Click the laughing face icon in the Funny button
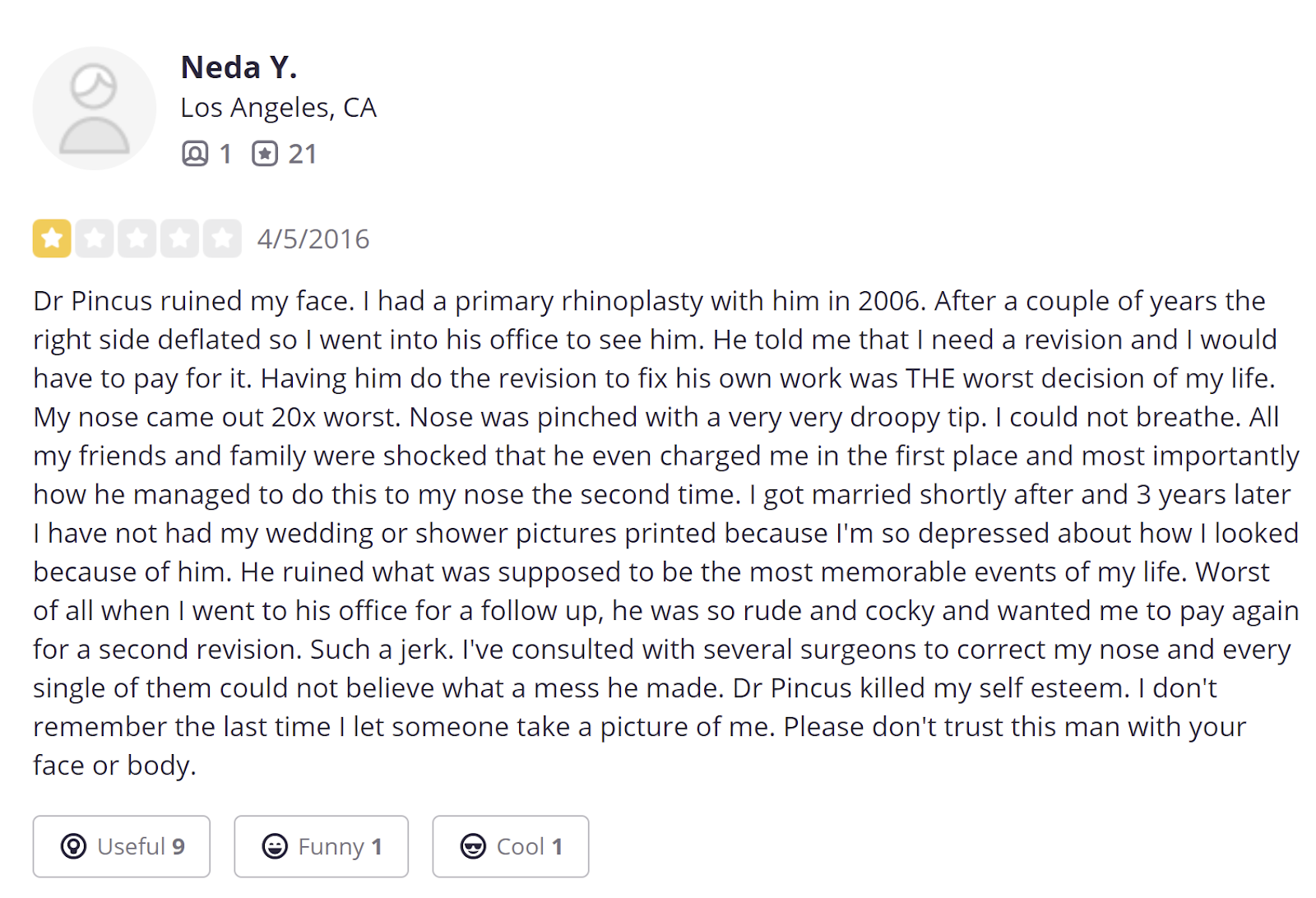Viewport: 1316px width, 898px height. (275, 846)
